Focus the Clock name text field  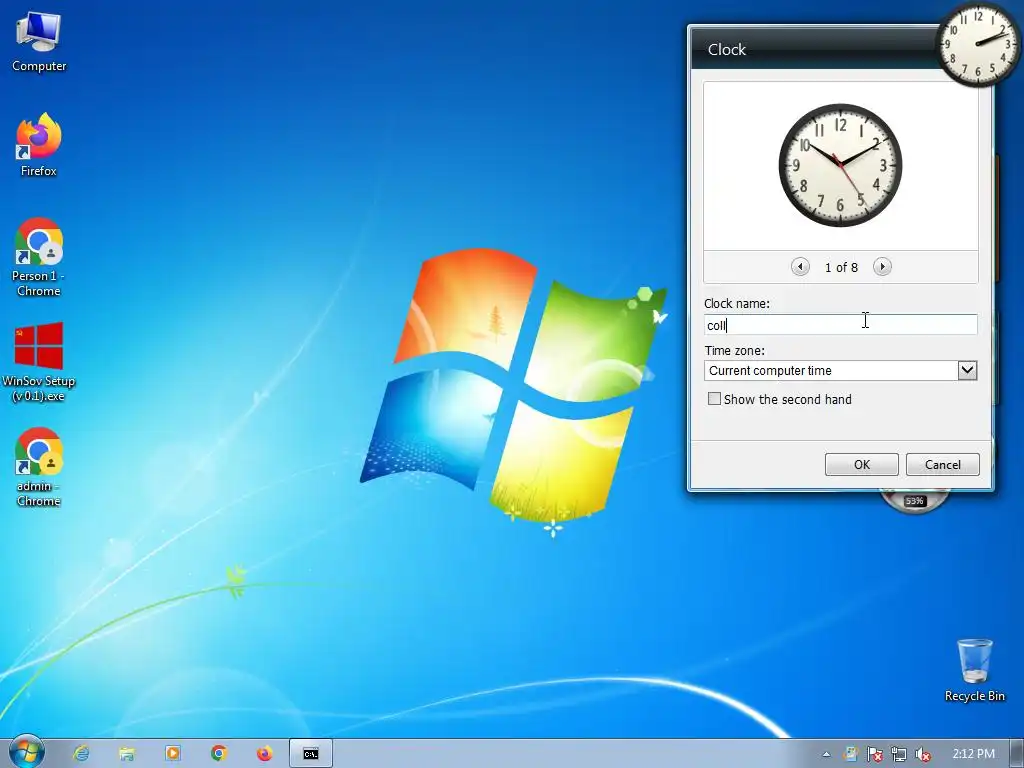(x=840, y=325)
